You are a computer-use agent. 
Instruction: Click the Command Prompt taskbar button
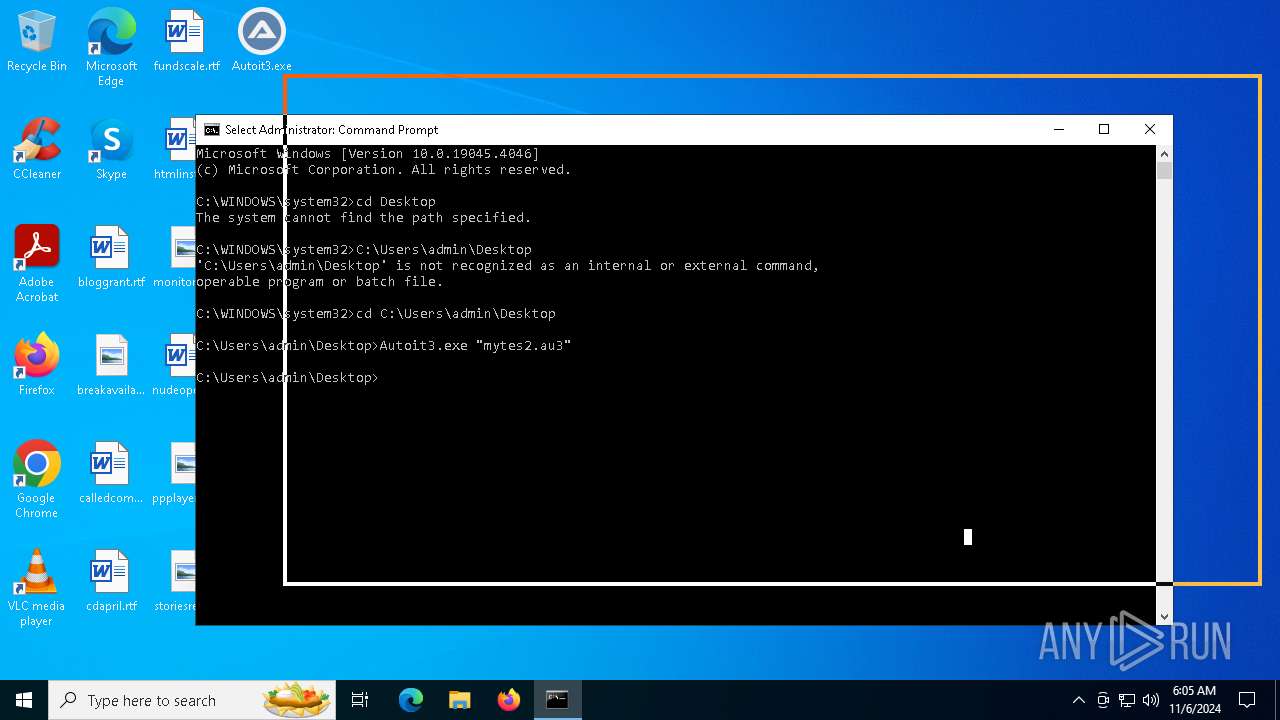point(557,700)
